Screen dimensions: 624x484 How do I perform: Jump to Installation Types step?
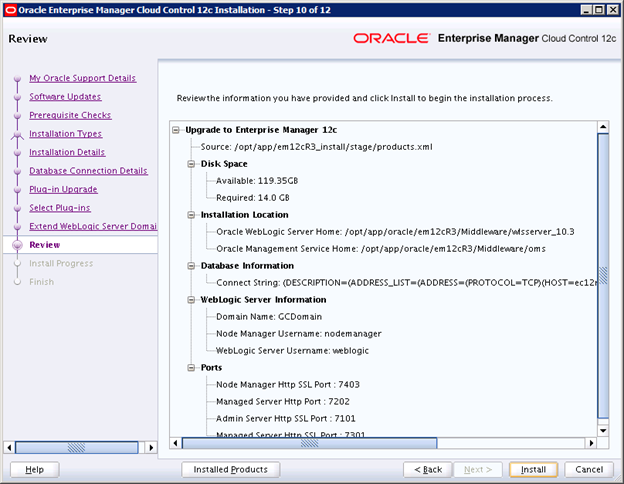[x=66, y=134]
